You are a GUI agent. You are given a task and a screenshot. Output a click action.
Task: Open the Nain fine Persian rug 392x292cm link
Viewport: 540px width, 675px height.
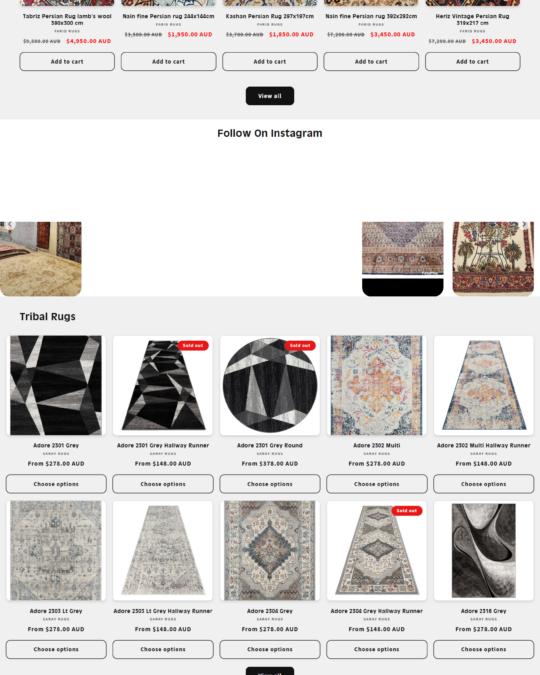pyautogui.click(x=371, y=16)
